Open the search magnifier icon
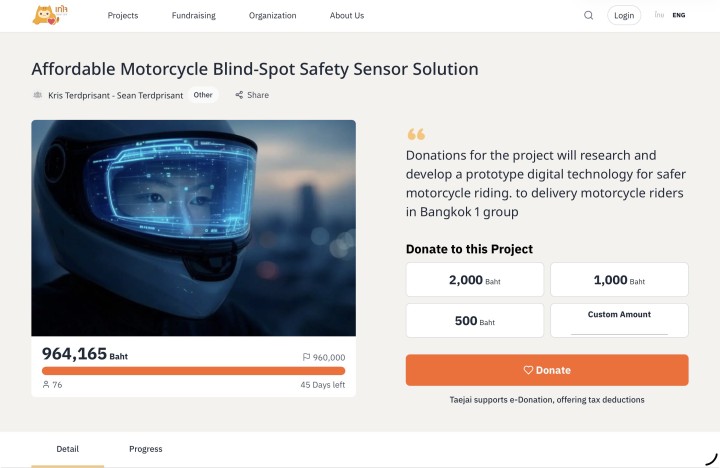This screenshot has height=468, width=720. coord(588,15)
